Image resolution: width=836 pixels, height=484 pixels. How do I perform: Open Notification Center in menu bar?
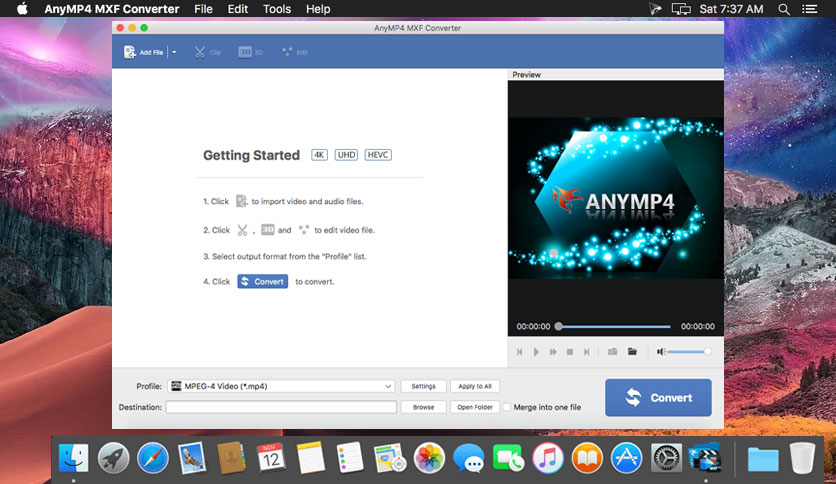coord(810,9)
